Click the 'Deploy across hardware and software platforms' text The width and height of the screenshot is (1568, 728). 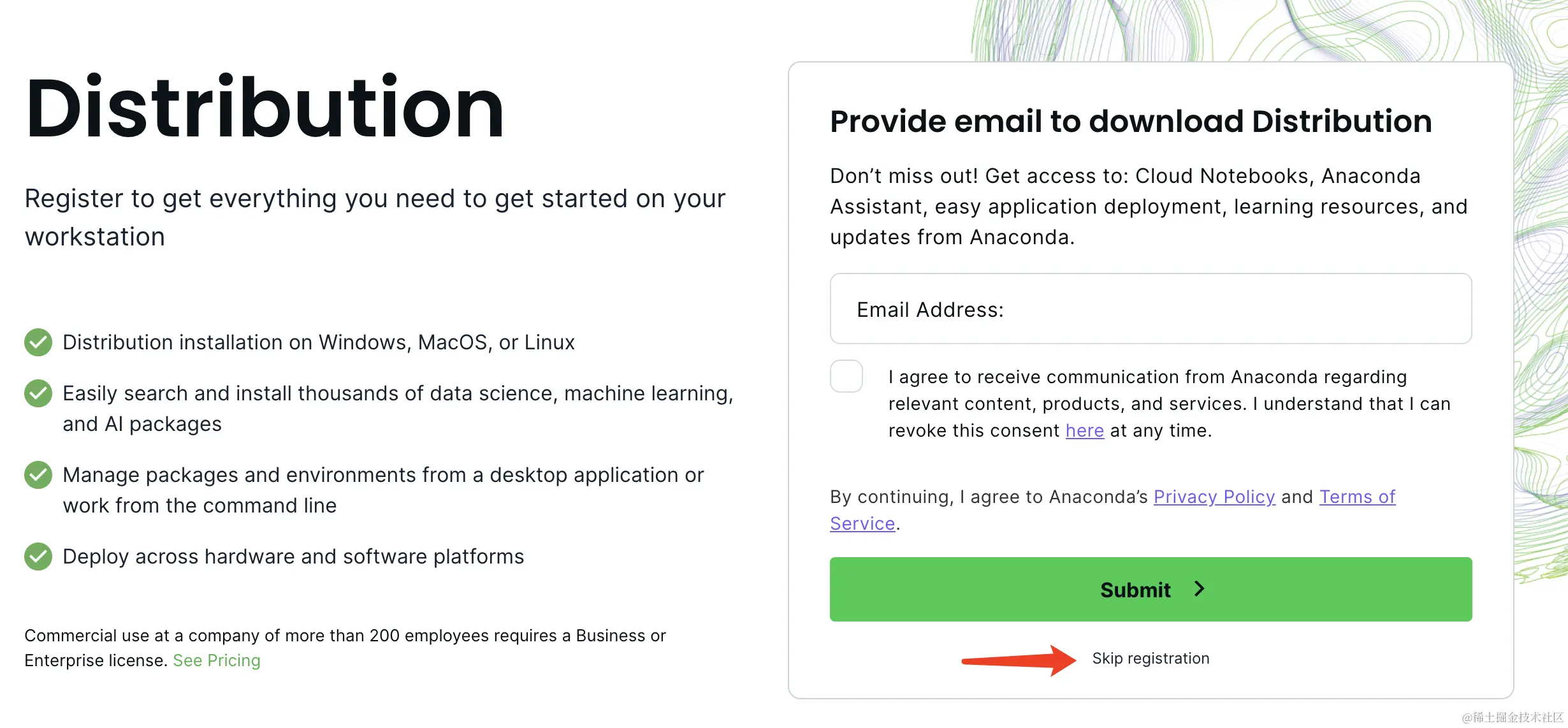click(293, 557)
